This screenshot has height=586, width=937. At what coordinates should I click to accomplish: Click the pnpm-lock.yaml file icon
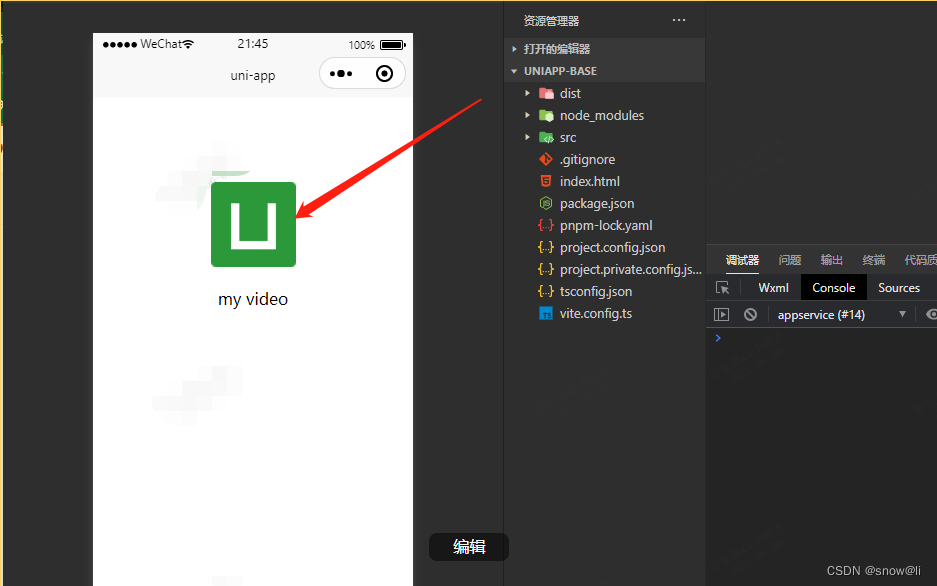pos(546,225)
